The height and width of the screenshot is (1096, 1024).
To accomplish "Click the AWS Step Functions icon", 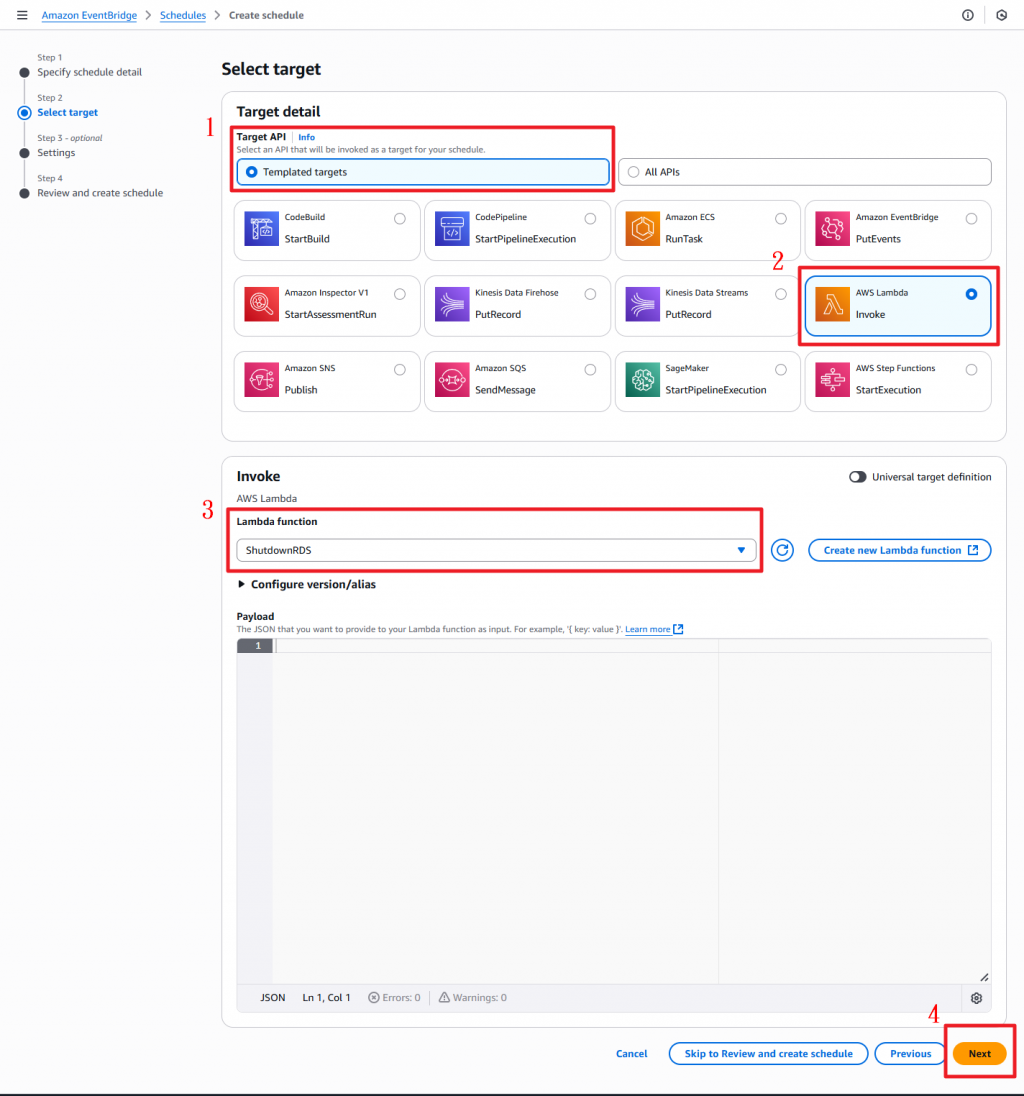I will pos(832,380).
